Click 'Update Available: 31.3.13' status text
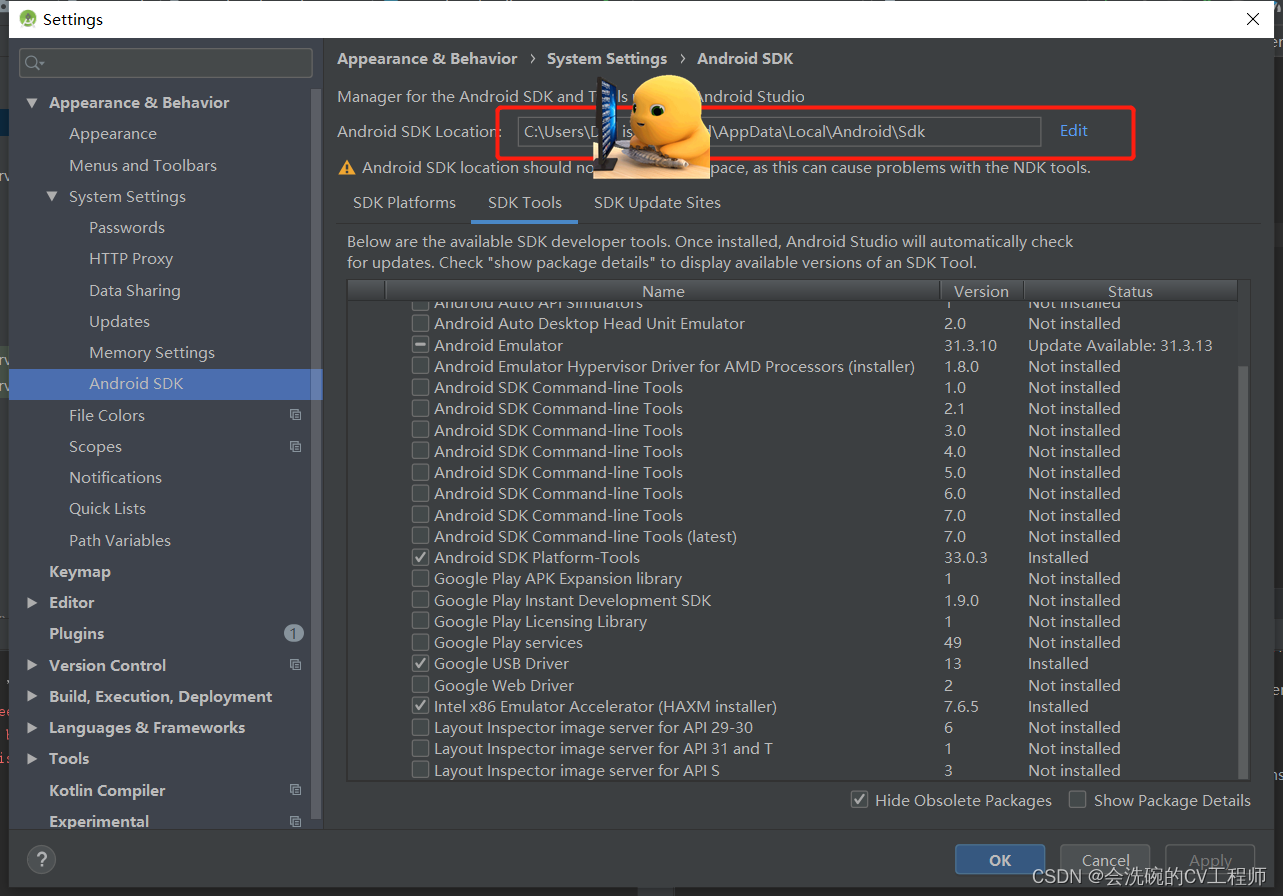Image resolution: width=1283 pixels, height=896 pixels. [x=1120, y=345]
